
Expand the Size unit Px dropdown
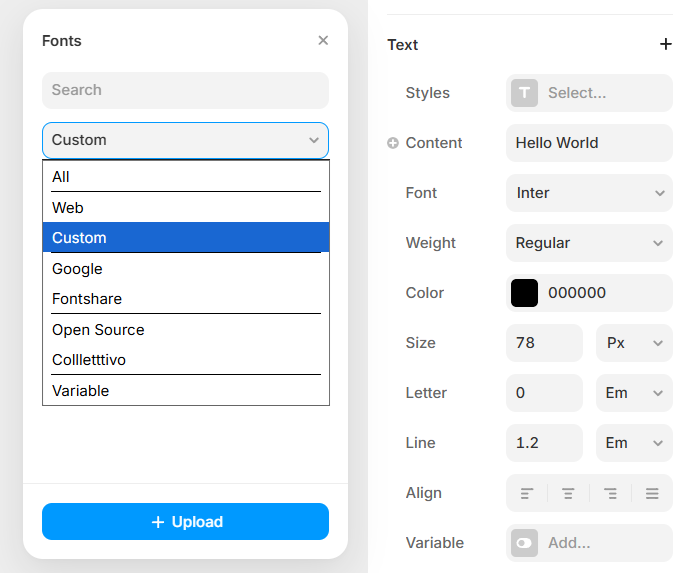click(x=634, y=343)
